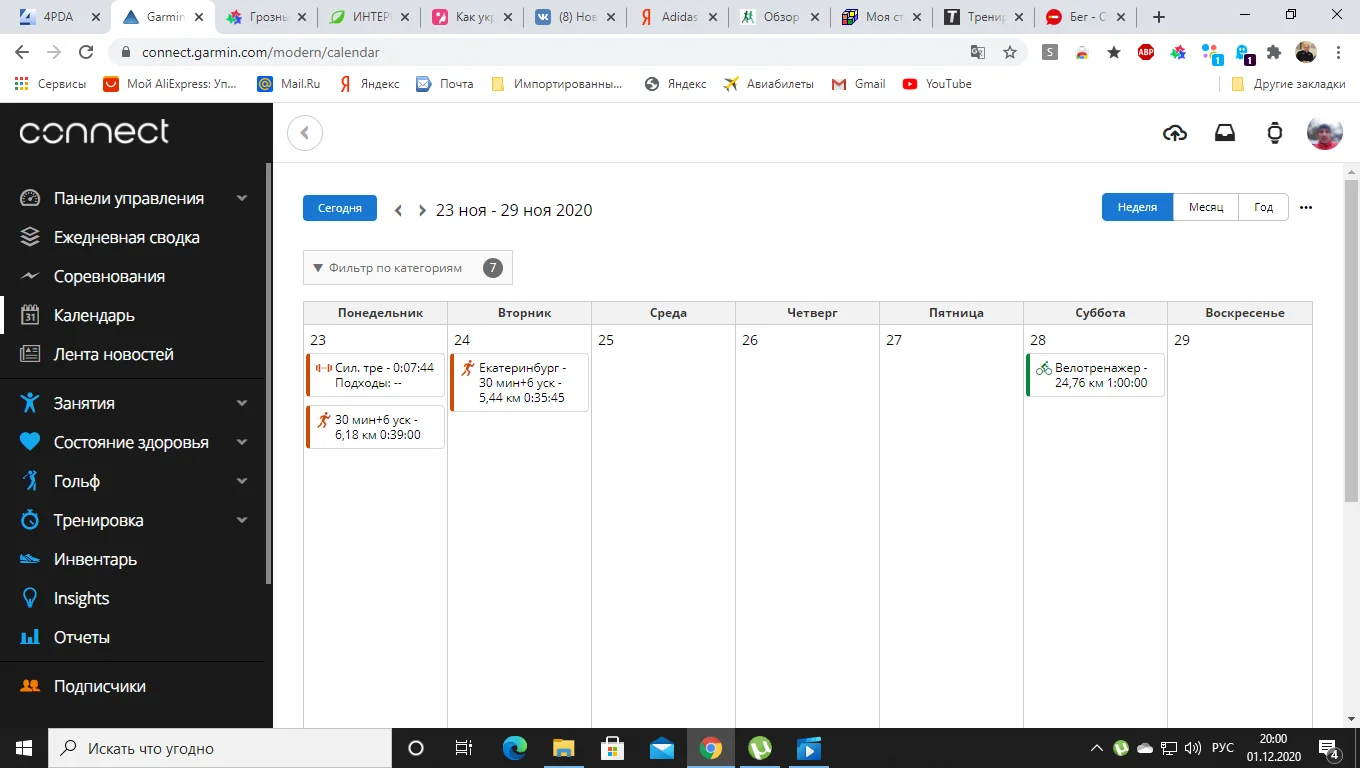This screenshot has width=1360, height=768.
Task: Open the Авиабилеты bookmark
Action: (769, 84)
